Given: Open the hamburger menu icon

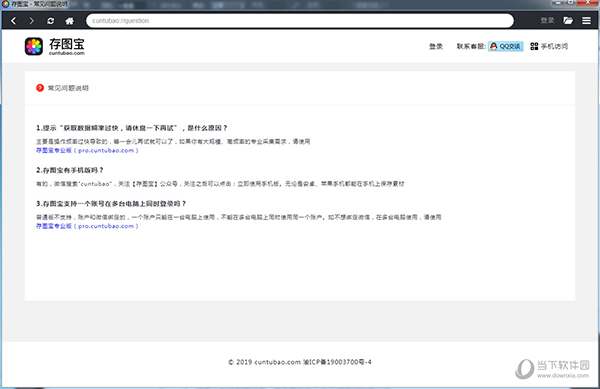Looking at the screenshot, I should [586, 21].
